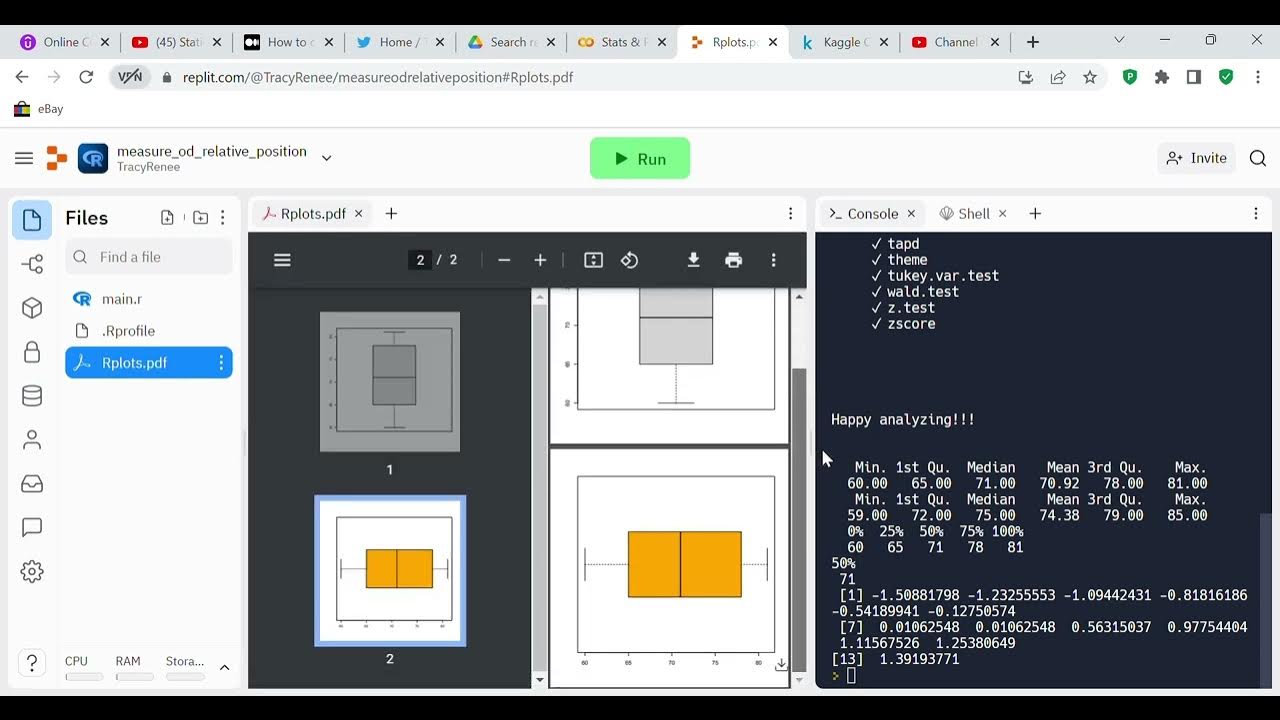Click the VPN badge in address bar
1280x720 pixels.
[x=130, y=77]
